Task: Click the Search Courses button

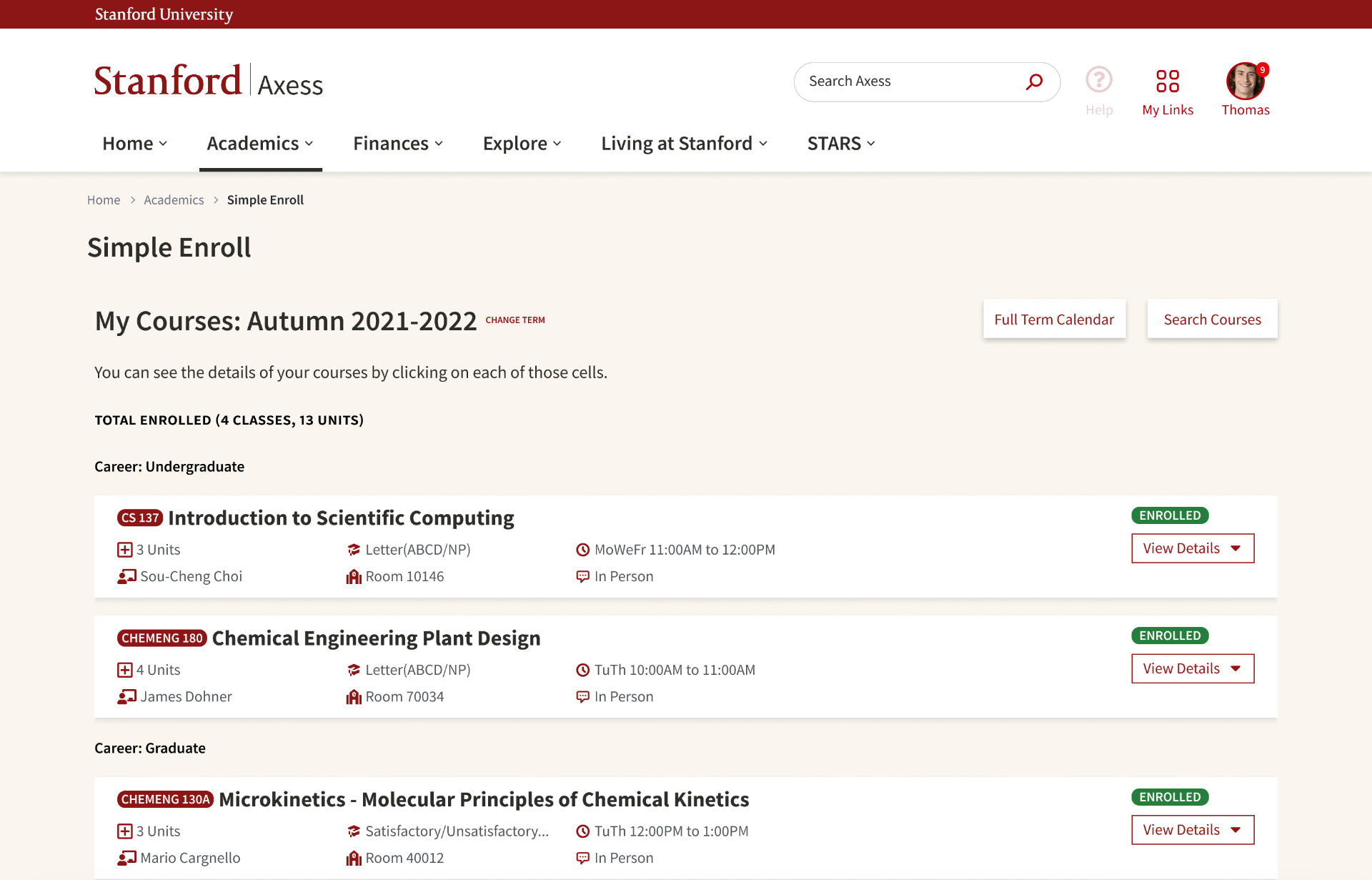Action: click(1212, 319)
